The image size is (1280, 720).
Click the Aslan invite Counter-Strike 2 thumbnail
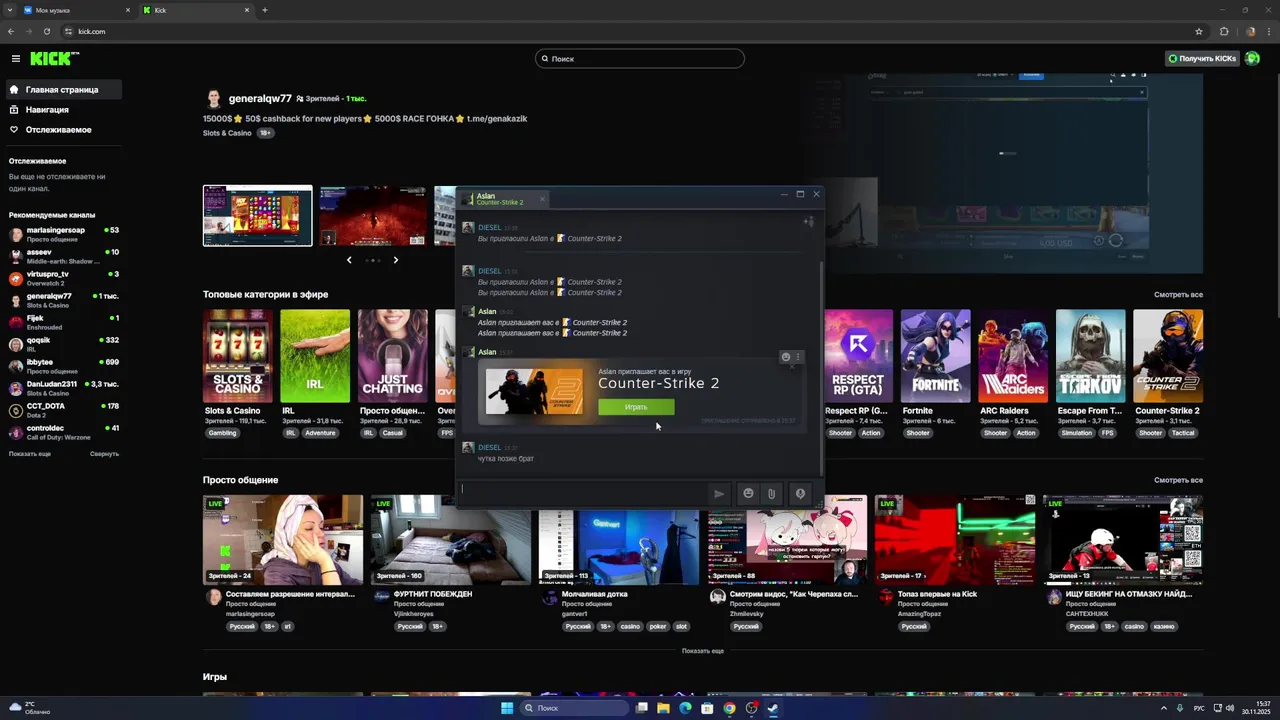[534, 391]
